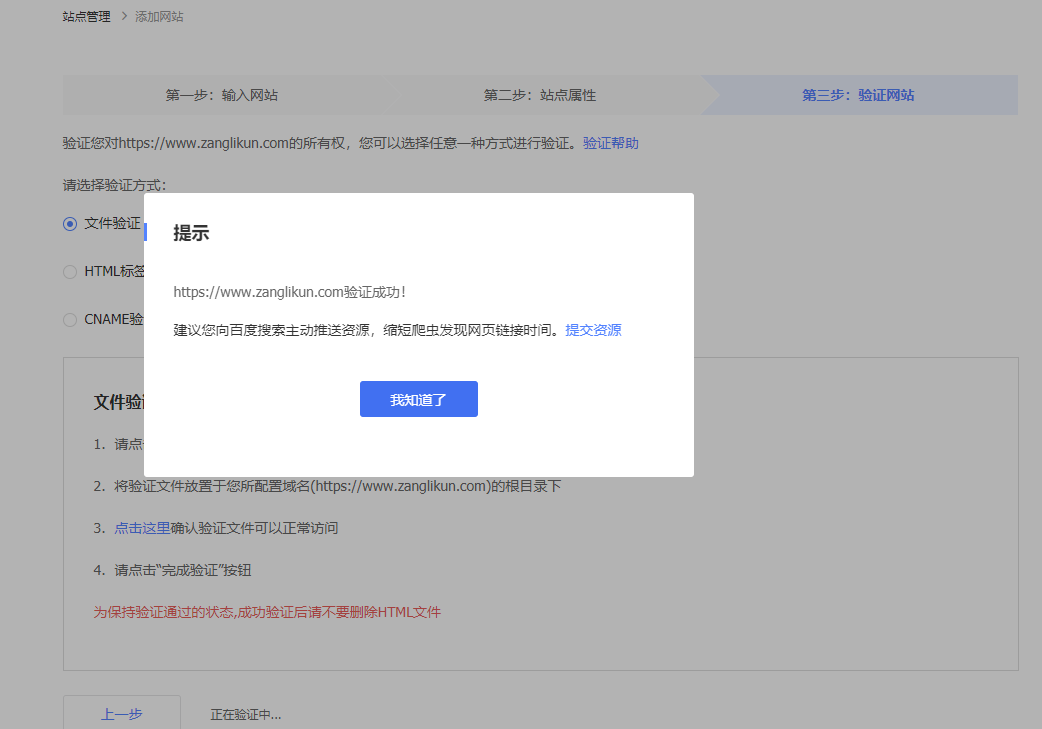Viewport: 1042px width, 729px height.
Task: Select the 第三步：验证网站 step
Action: point(857,96)
